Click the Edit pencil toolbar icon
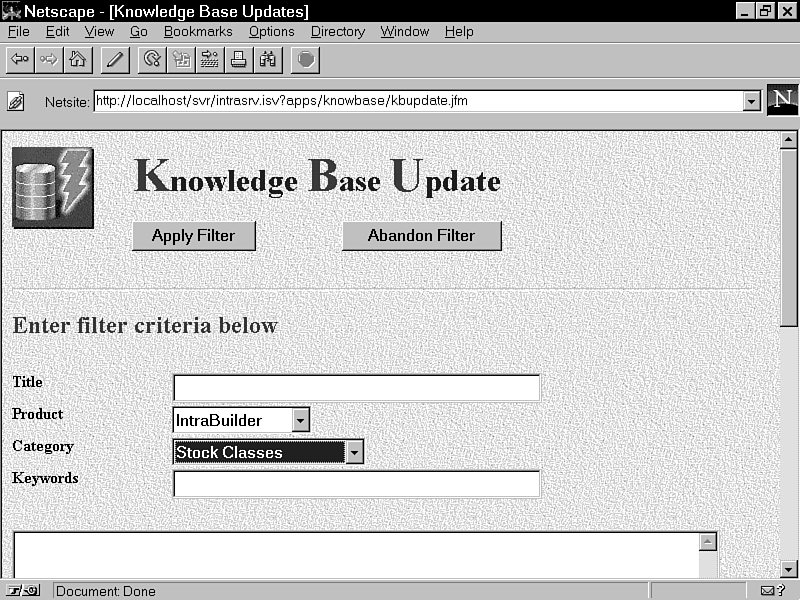Image resolution: width=800 pixels, height=600 pixels. (114, 60)
